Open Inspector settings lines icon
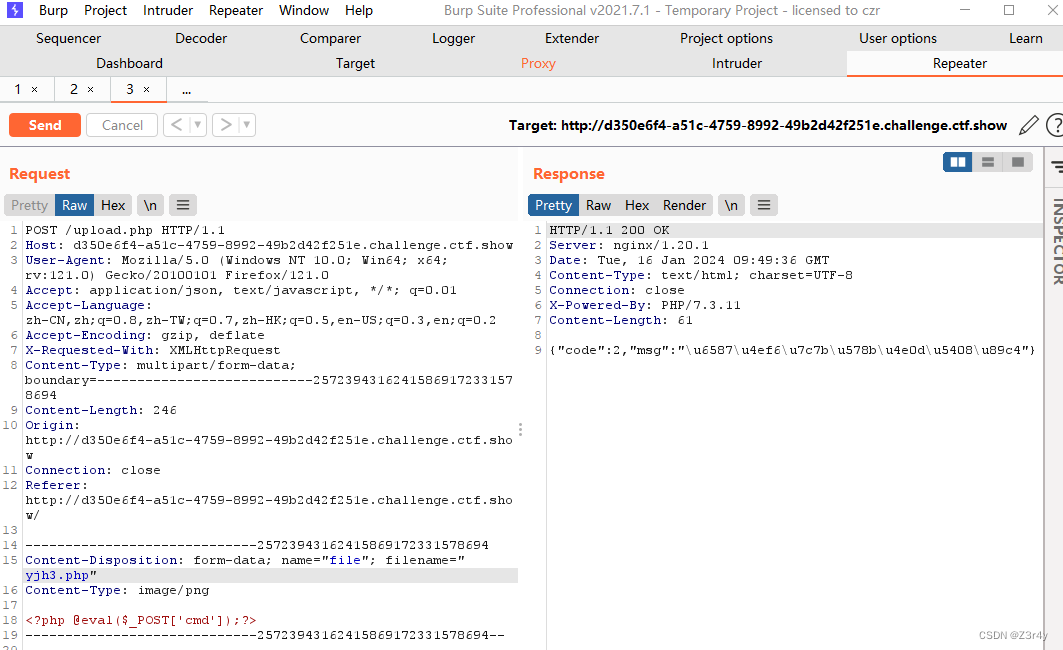This screenshot has width=1063, height=650. click(1057, 166)
